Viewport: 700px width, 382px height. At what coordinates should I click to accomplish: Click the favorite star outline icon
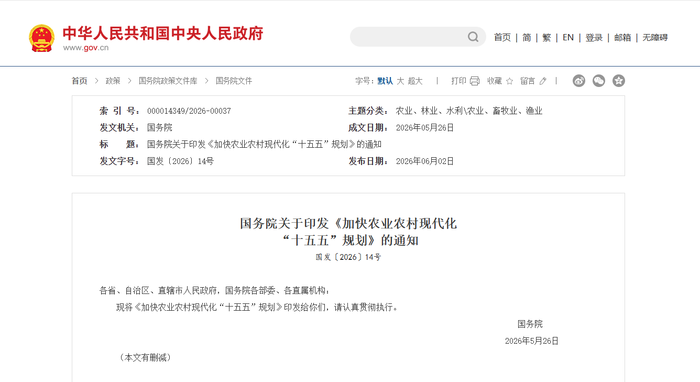[509, 81]
